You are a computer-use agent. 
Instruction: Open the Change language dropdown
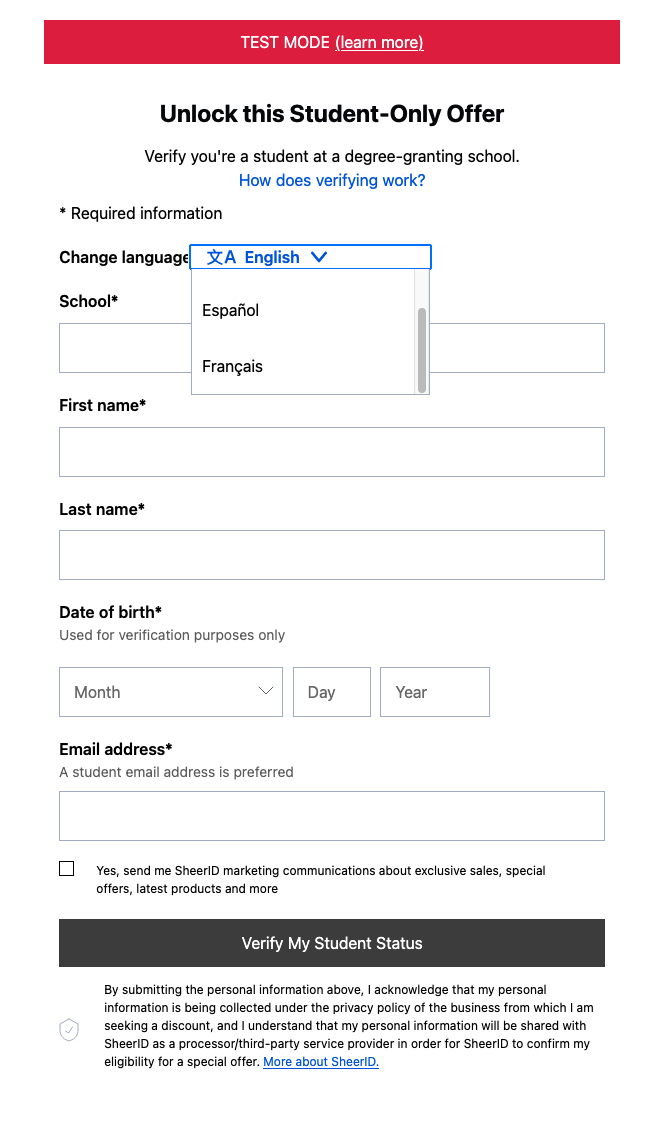[310, 257]
